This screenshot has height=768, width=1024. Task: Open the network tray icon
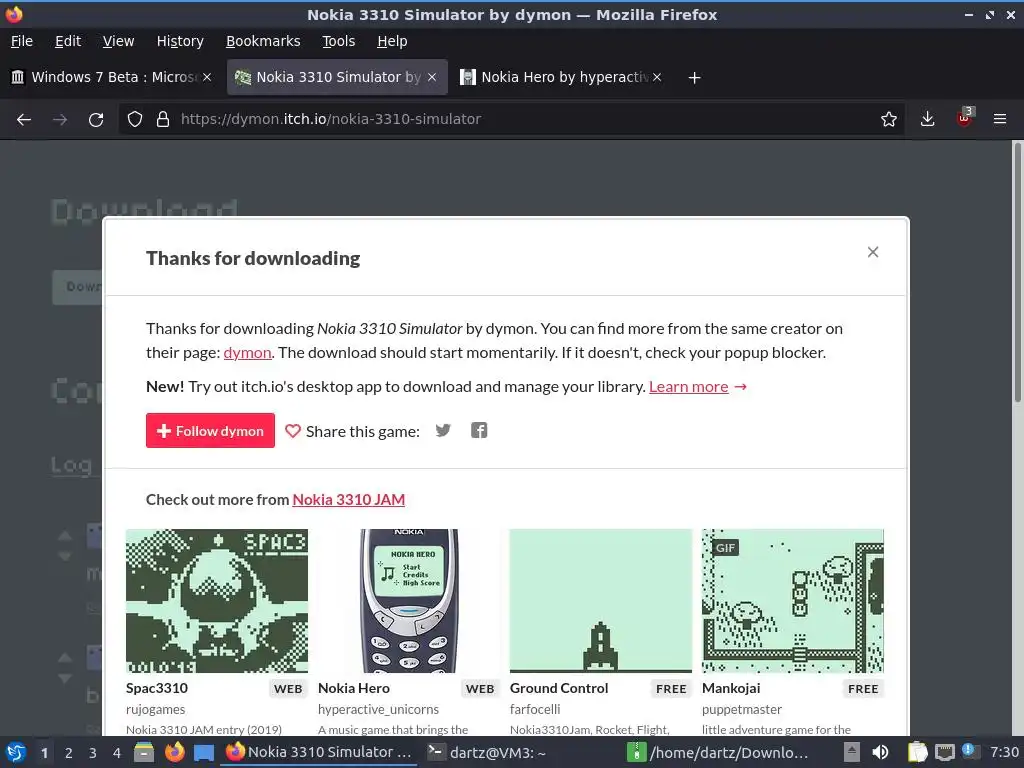pos(944,753)
